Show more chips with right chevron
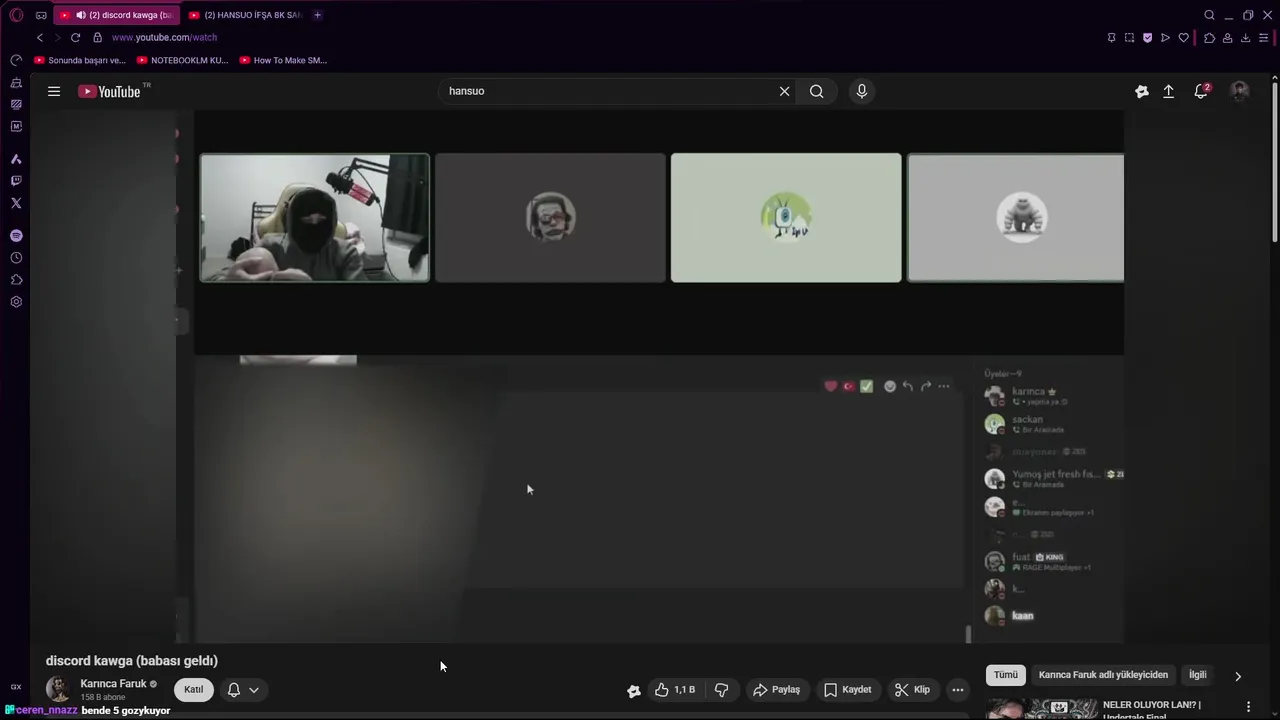 click(x=1238, y=676)
